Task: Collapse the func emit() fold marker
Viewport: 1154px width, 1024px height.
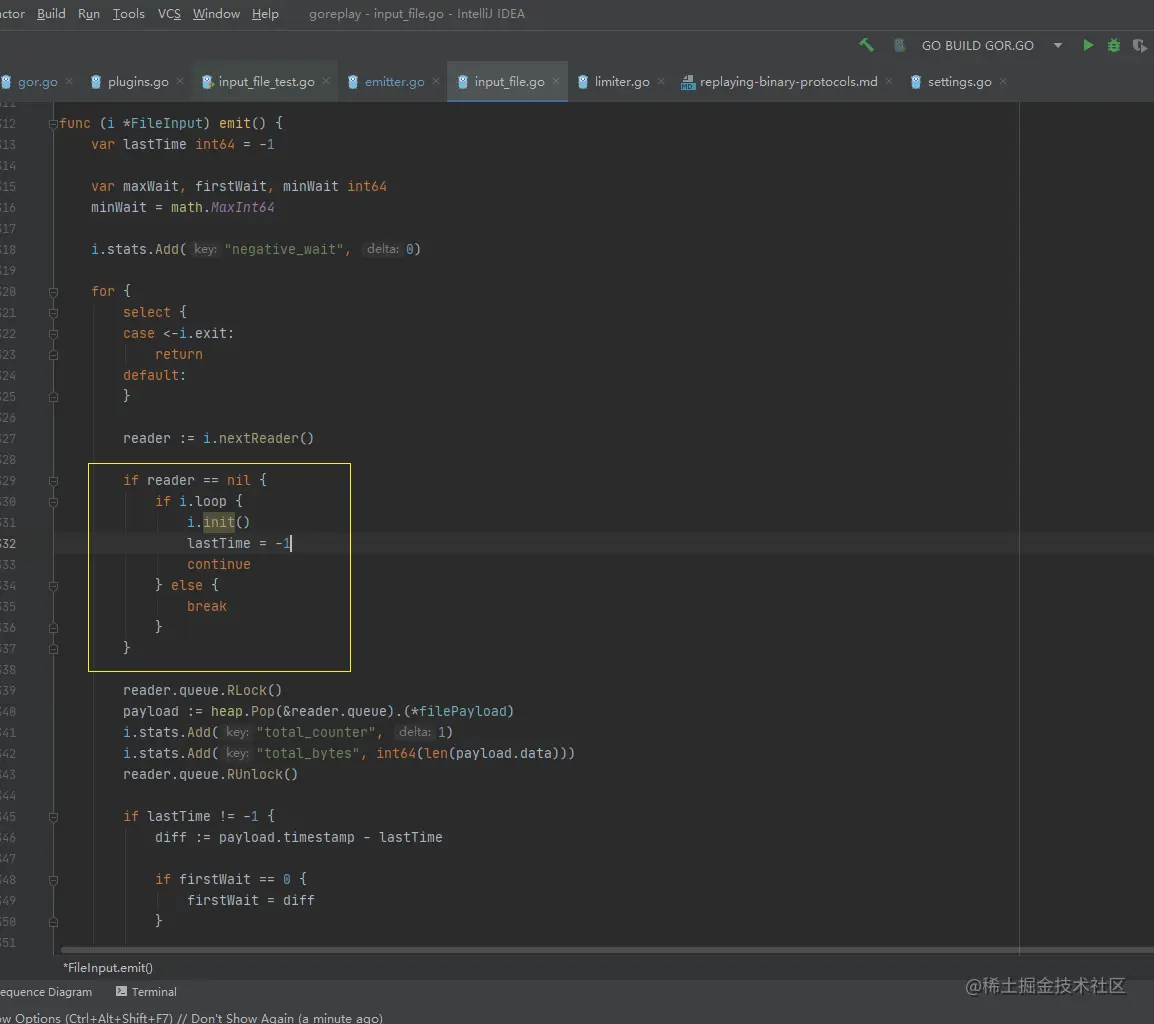Action: click(53, 124)
